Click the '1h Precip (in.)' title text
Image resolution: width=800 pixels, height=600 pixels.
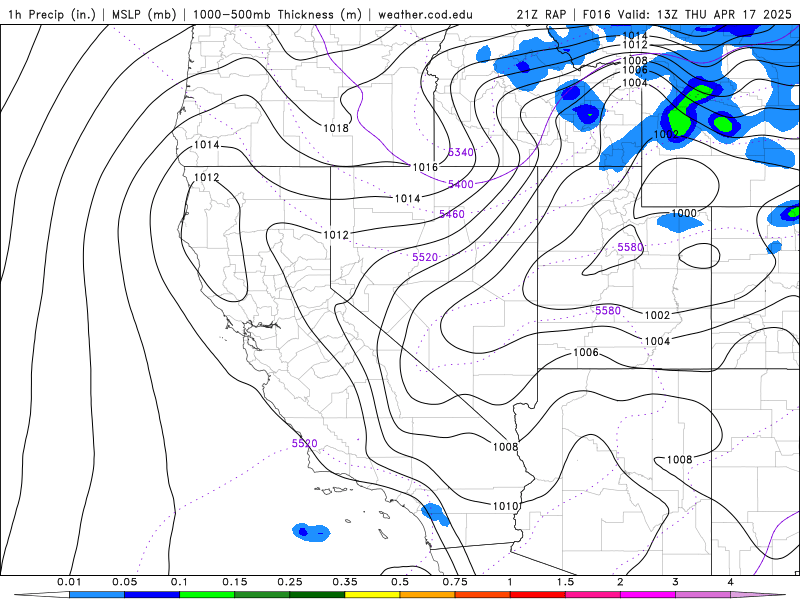(52, 14)
